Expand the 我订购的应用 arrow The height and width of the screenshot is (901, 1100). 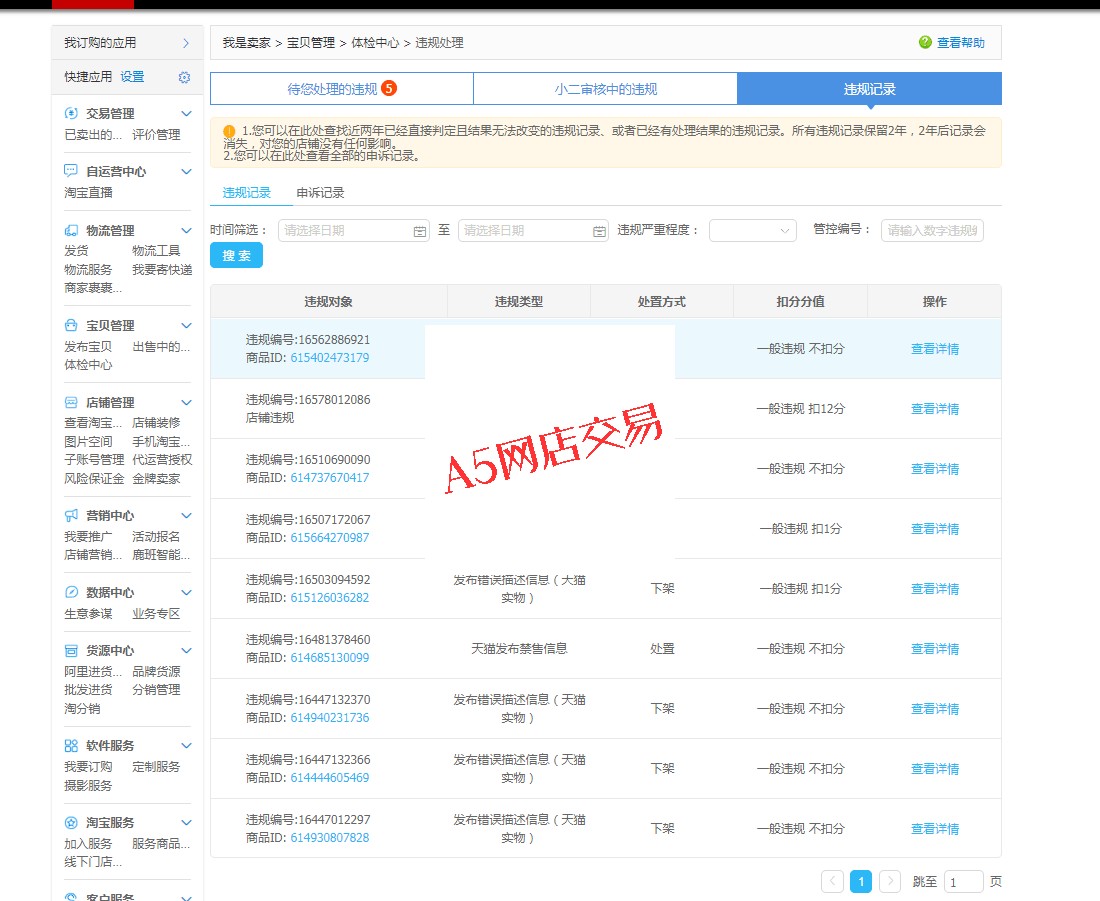186,43
